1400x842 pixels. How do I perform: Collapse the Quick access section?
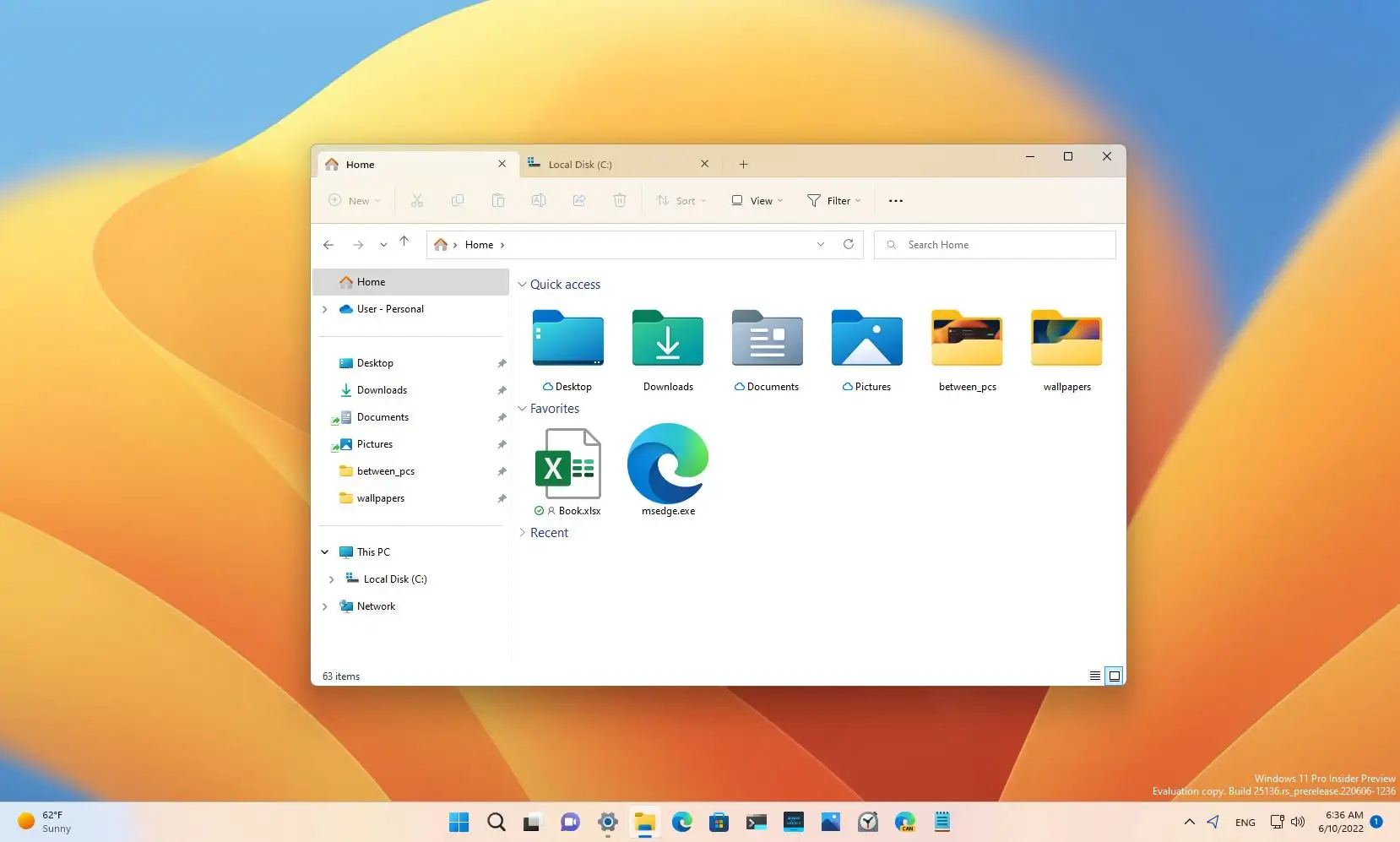pyautogui.click(x=522, y=285)
